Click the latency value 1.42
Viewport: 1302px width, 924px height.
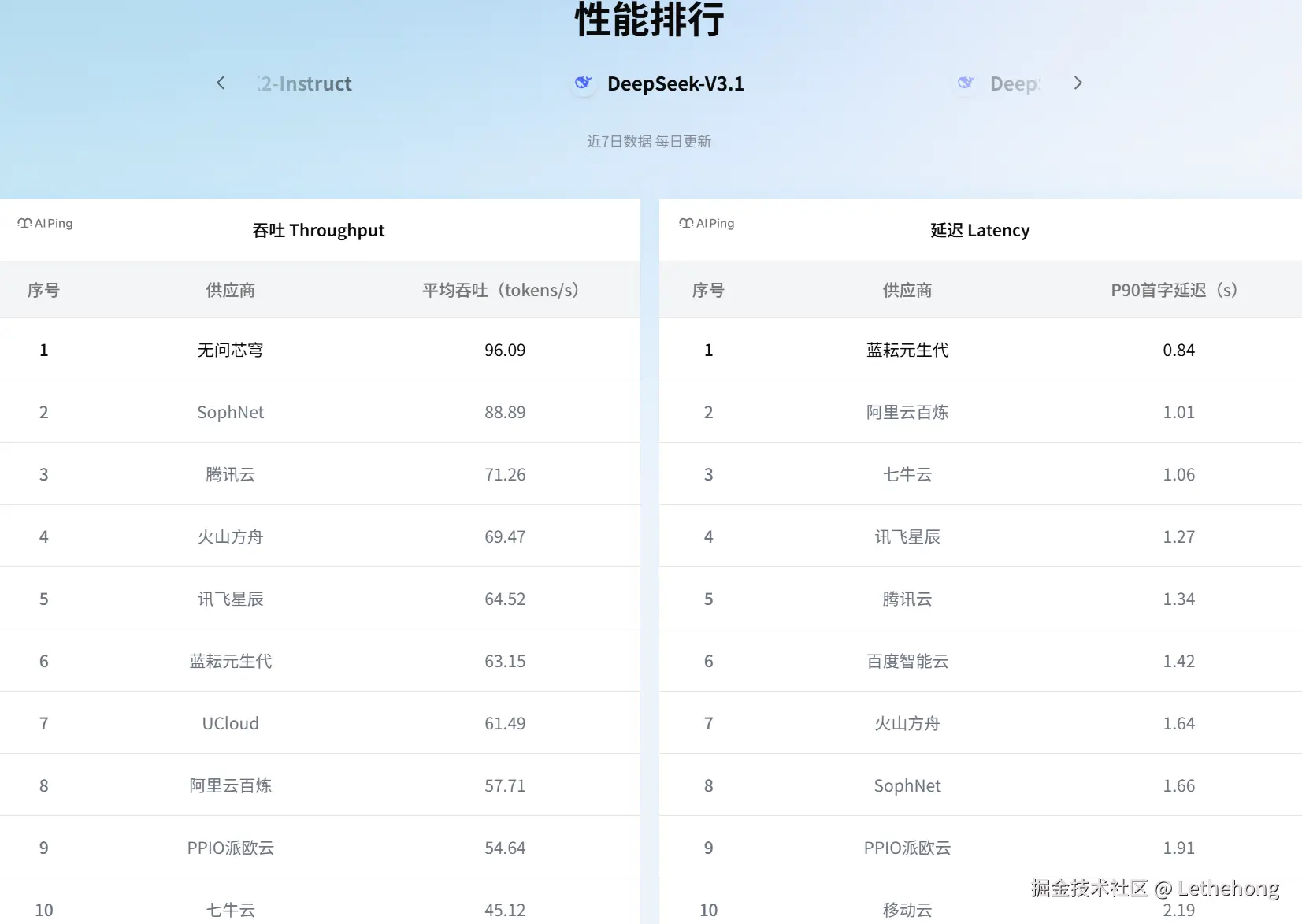tap(1179, 661)
